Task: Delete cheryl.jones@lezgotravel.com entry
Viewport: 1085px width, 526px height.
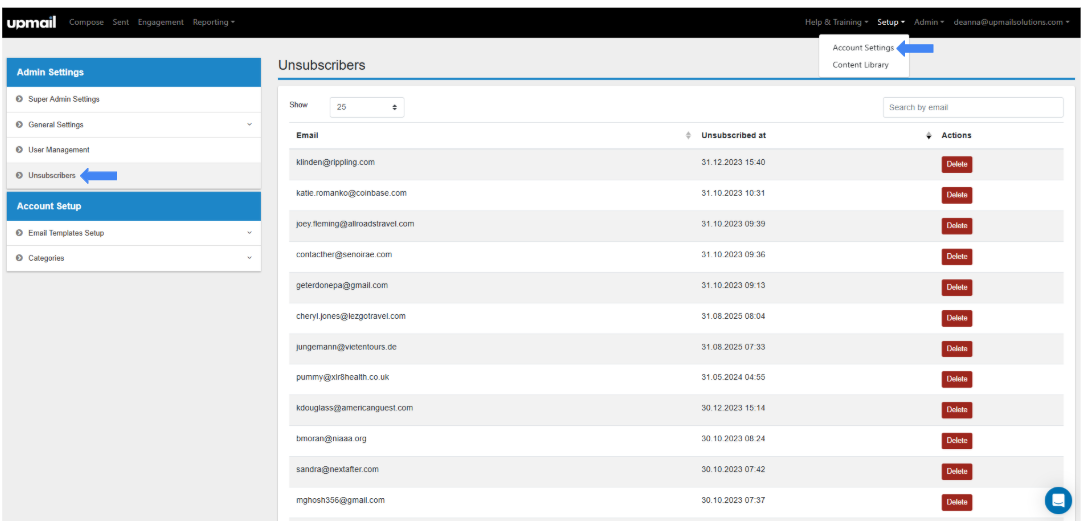Action: click(x=956, y=318)
